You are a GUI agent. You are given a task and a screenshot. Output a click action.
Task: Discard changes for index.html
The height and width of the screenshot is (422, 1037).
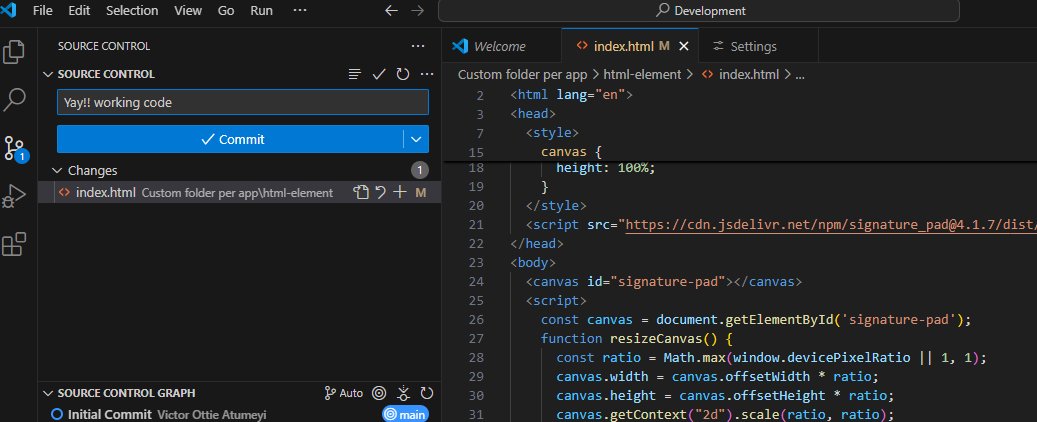pos(380,192)
